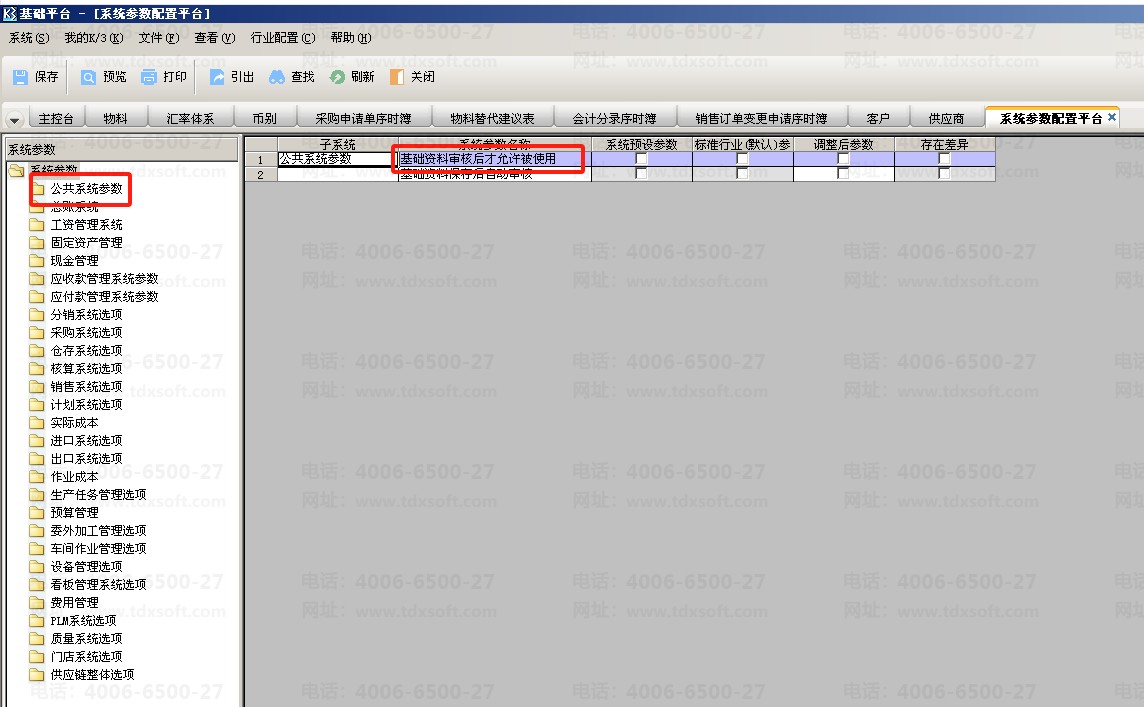The height and width of the screenshot is (707, 1144).
Task: Toggle 系统预设参数 checkbox in row 1
Action: coord(641,159)
